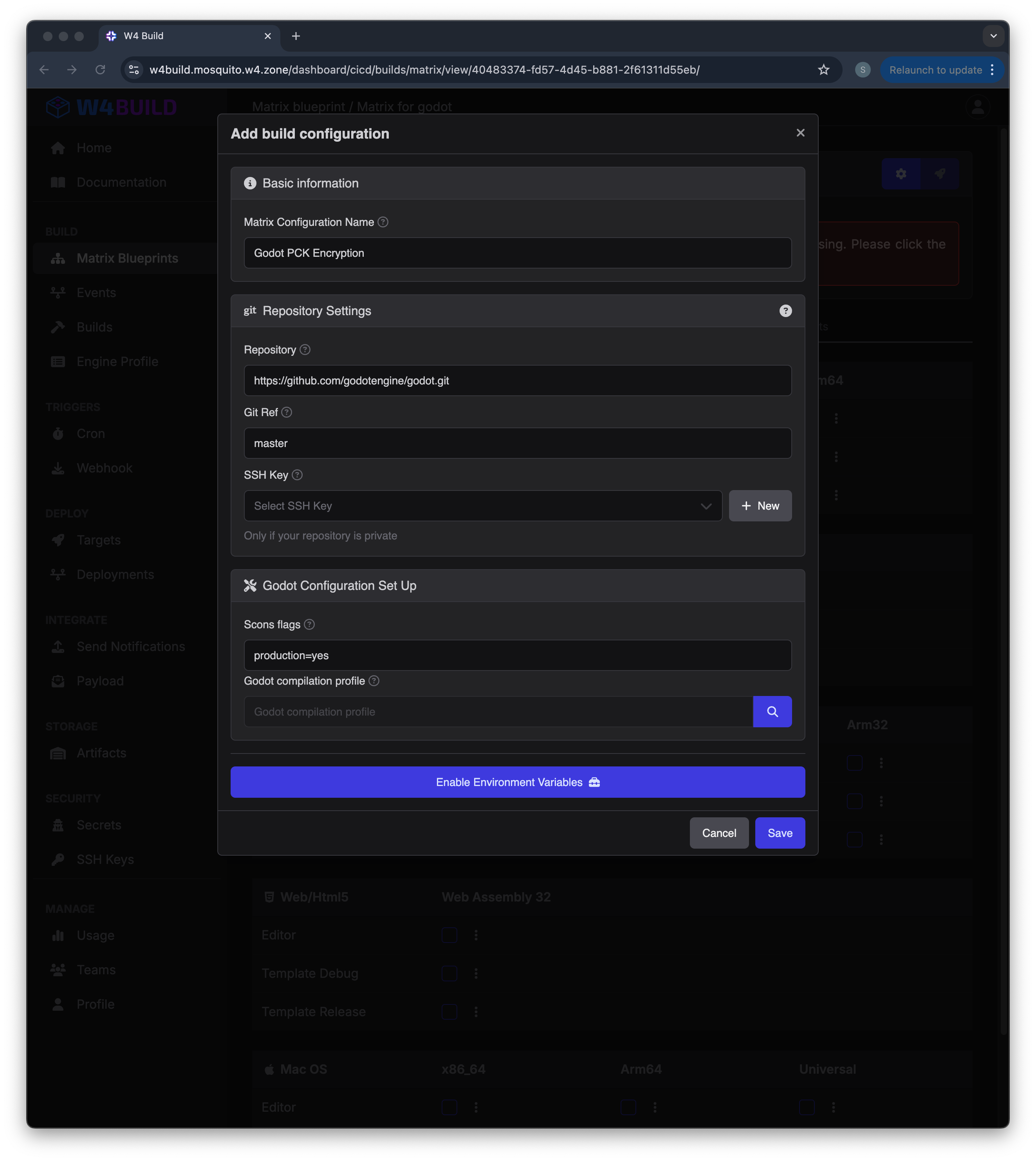Click the Deployments sidebar icon
Screen dimensions: 1036x1161
tap(58, 574)
